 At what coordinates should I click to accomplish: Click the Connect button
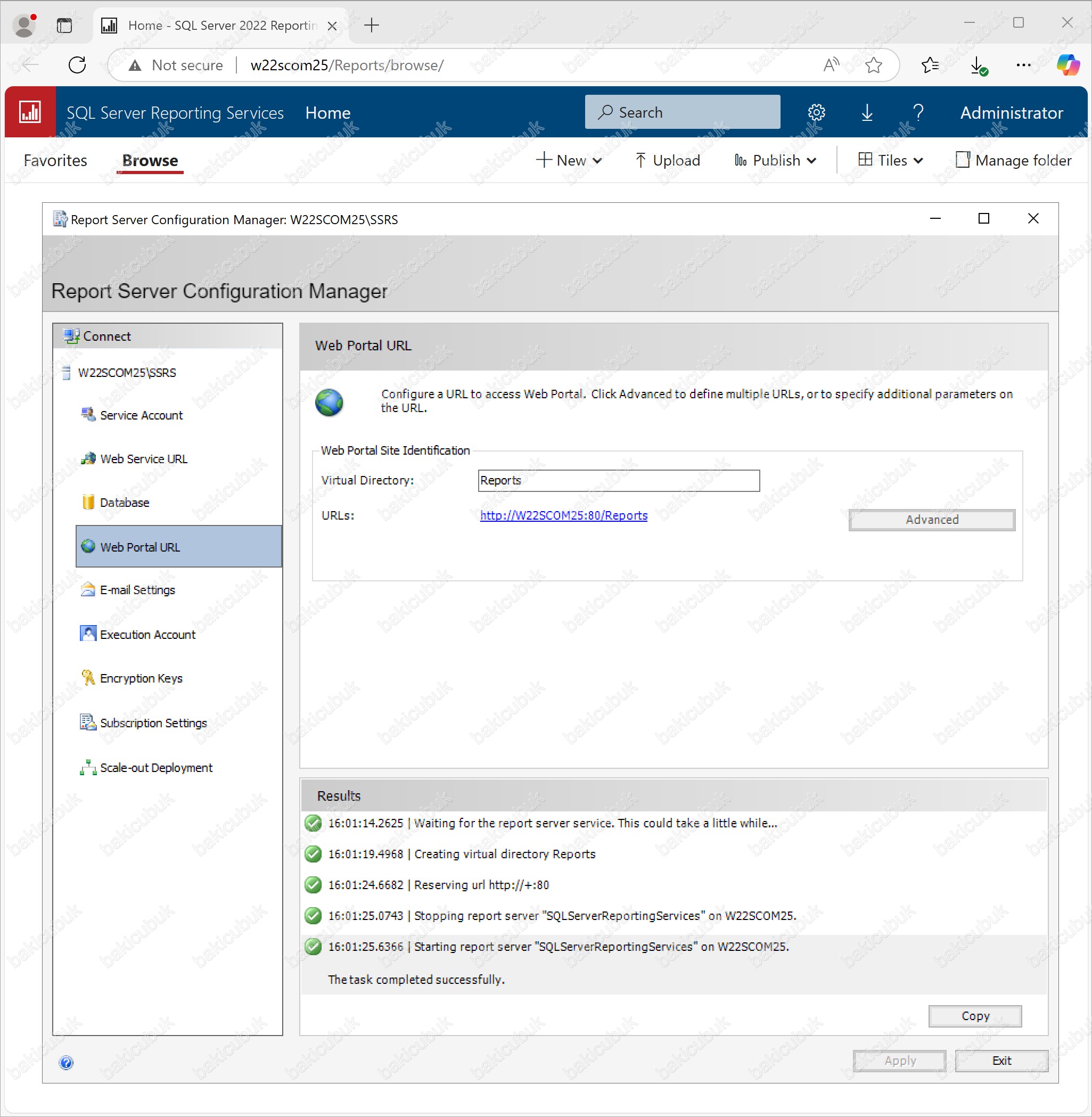click(x=168, y=336)
